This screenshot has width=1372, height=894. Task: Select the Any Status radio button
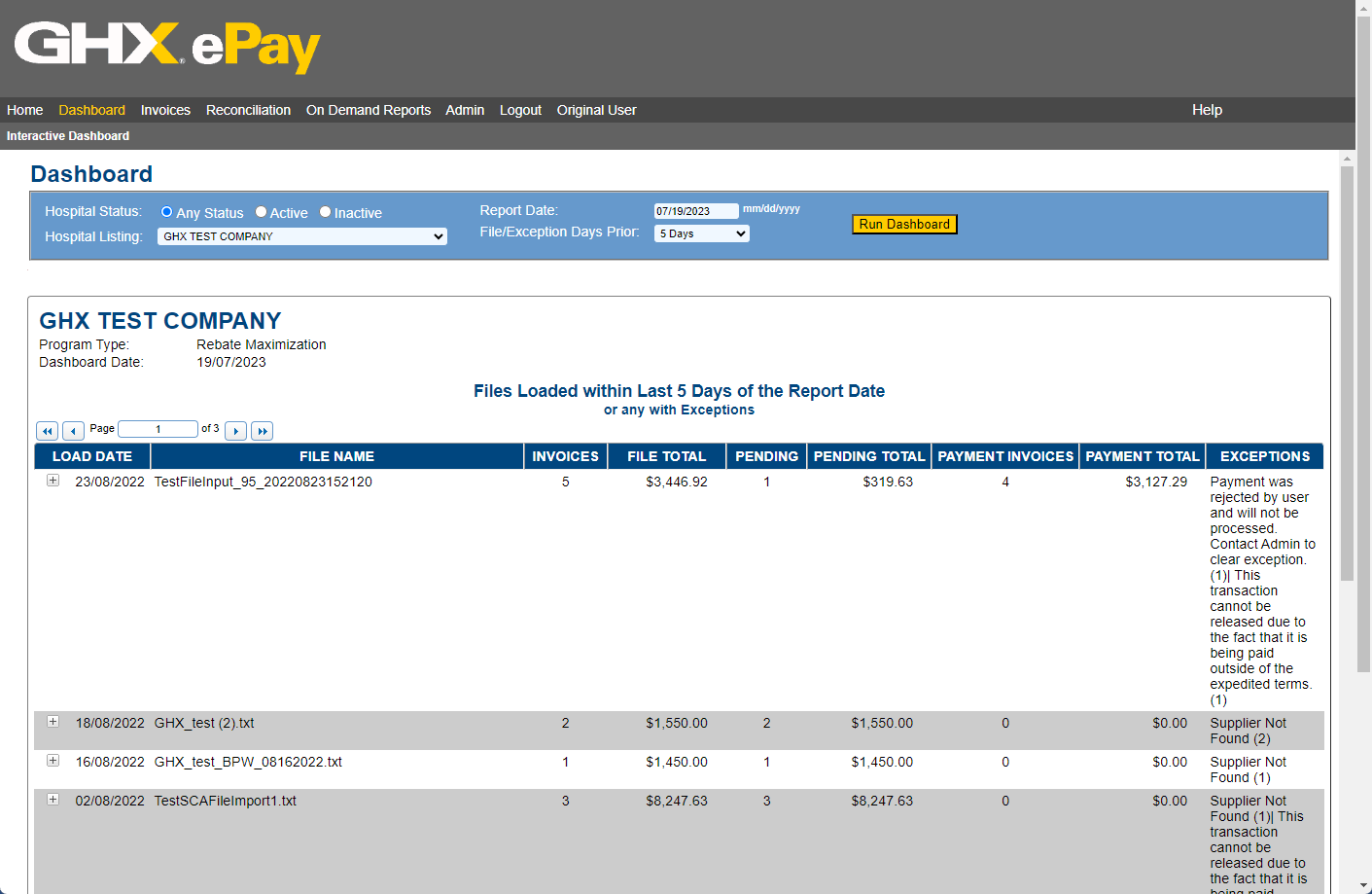(166, 212)
